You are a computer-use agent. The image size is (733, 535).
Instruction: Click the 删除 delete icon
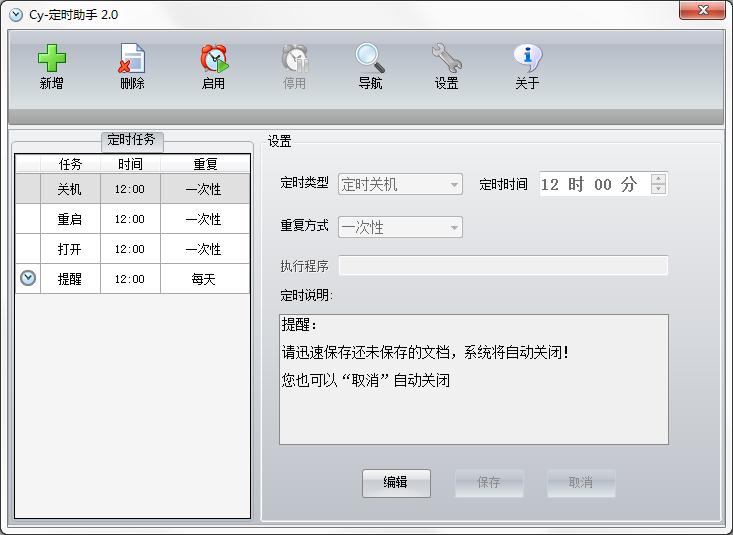point(132,59)
